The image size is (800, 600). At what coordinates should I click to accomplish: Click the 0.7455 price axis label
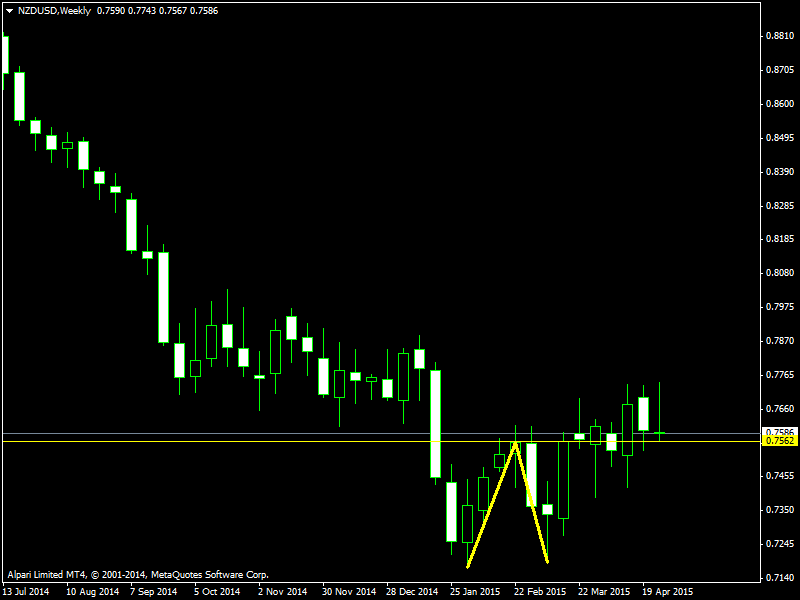coord(780,476)
